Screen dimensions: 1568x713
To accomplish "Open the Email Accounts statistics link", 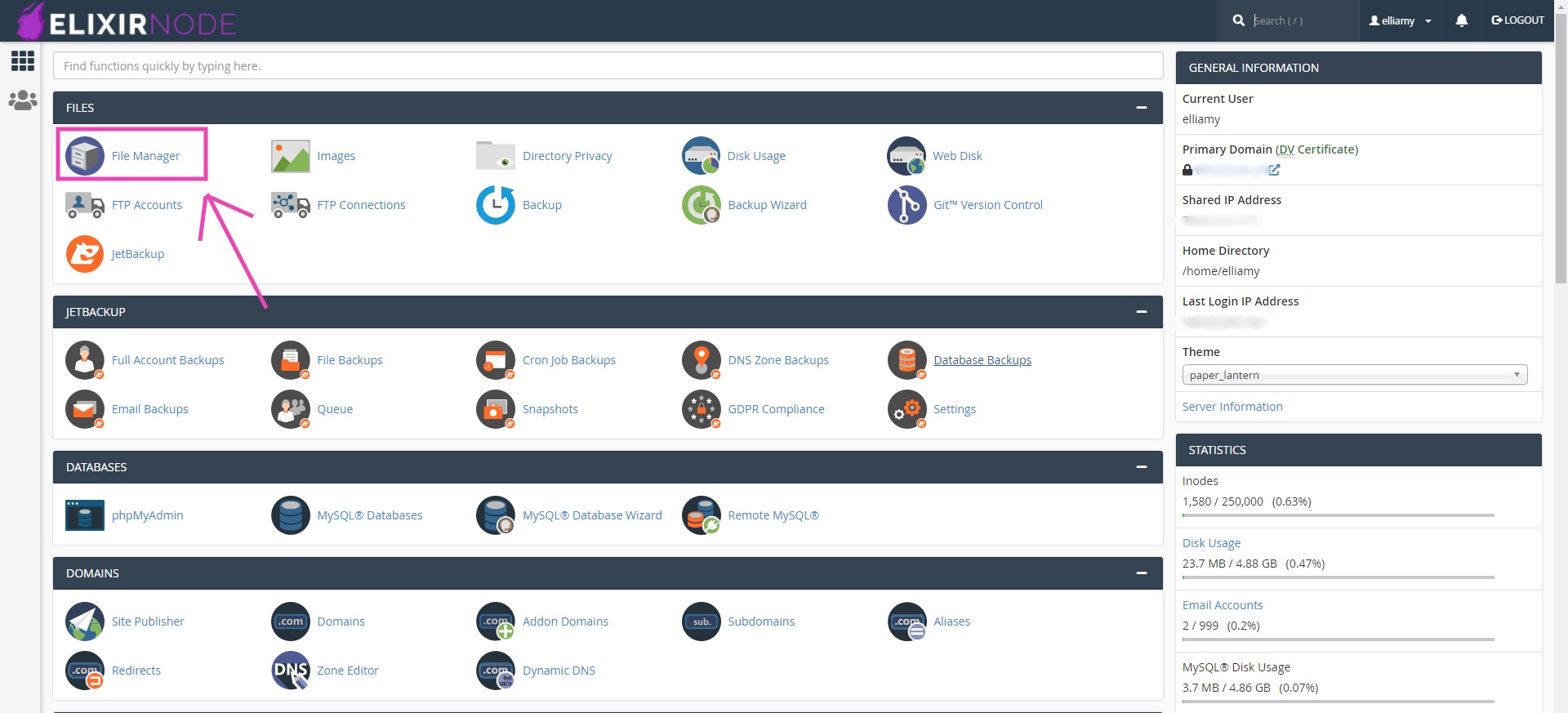I will 1223,605.
